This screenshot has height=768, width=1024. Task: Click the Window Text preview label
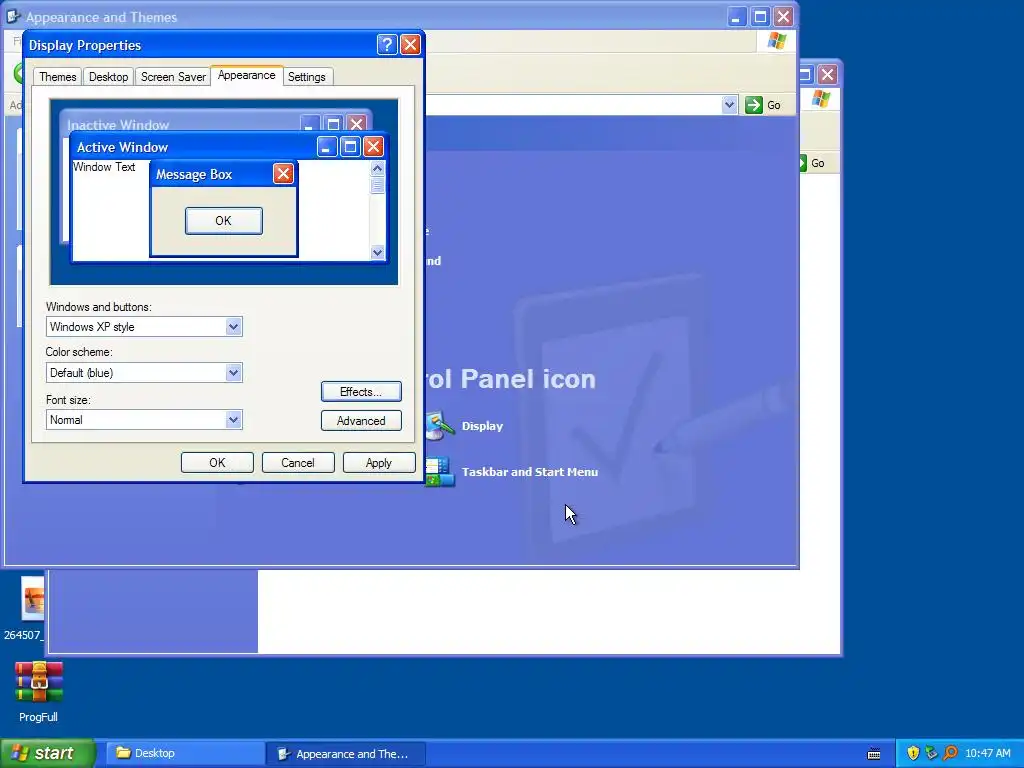point(104,167)
